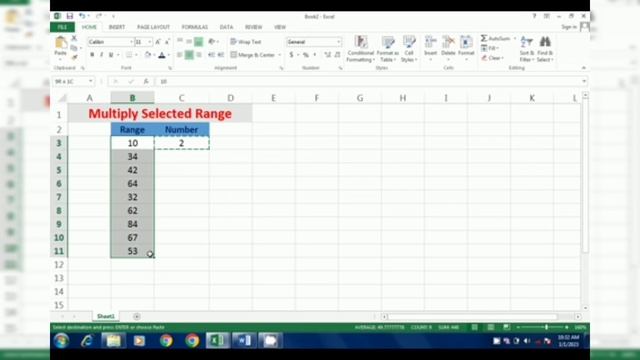The height and width of the screenshot is (360, 640).
Task: Toggle Italic formatting
Action: [x=101, y=55]
